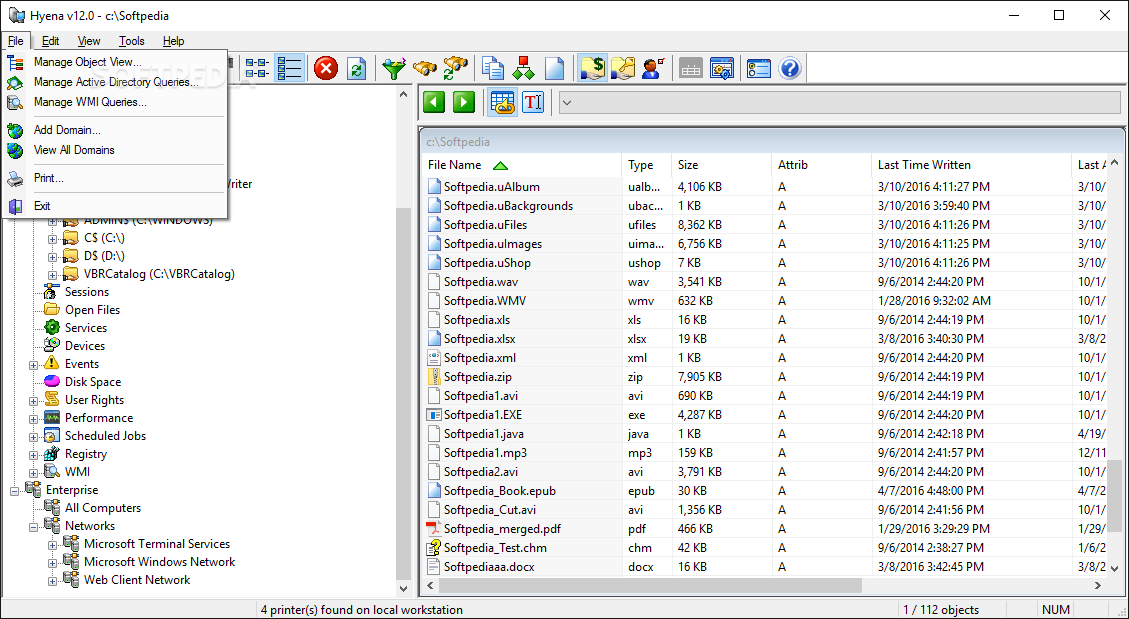The height and width of the screenshot is (619, 1129).
Task: Expand Microsoft Terminal Services node
Action: (x=52, y=545)
